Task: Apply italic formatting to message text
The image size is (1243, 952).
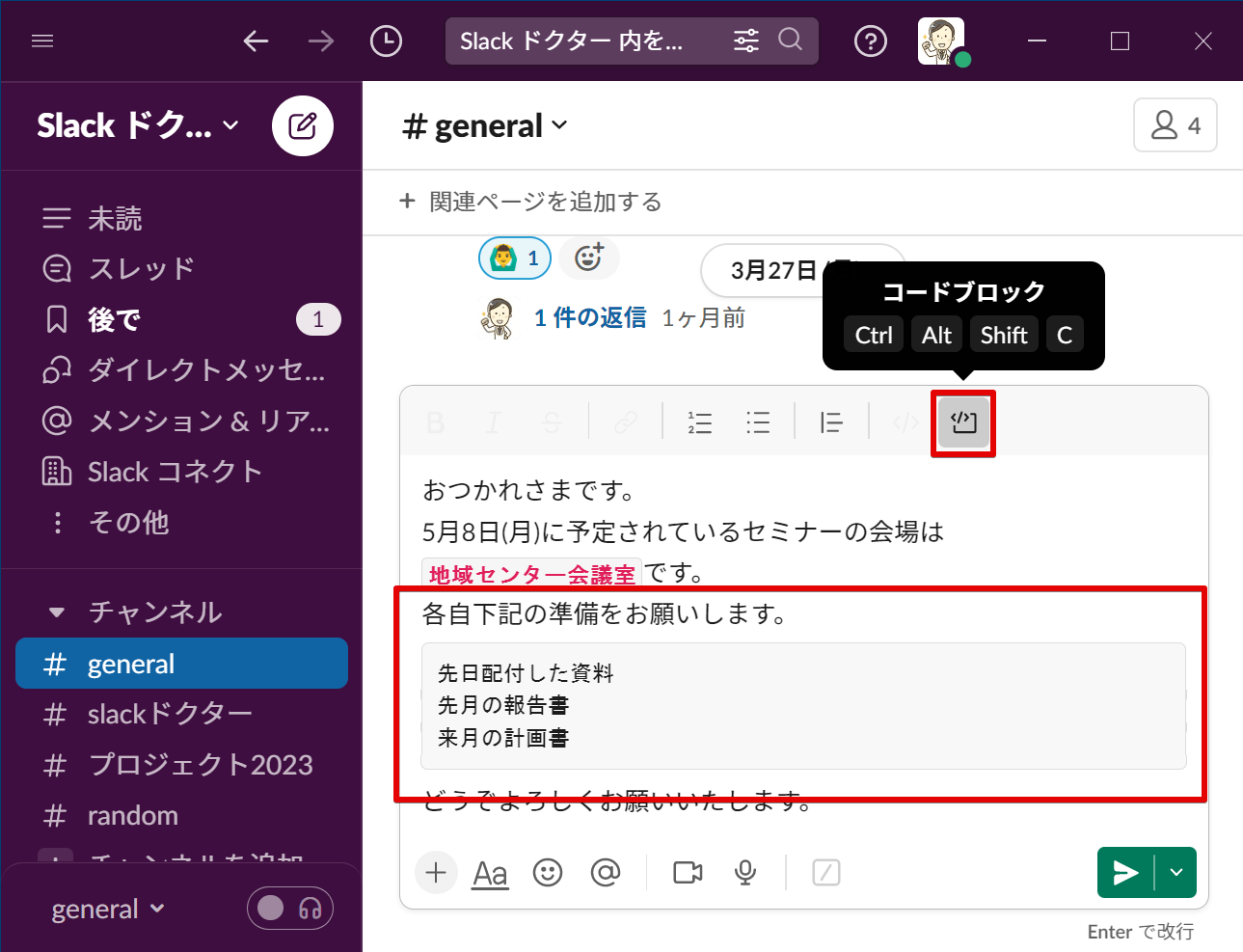Action: click(493, 422)
